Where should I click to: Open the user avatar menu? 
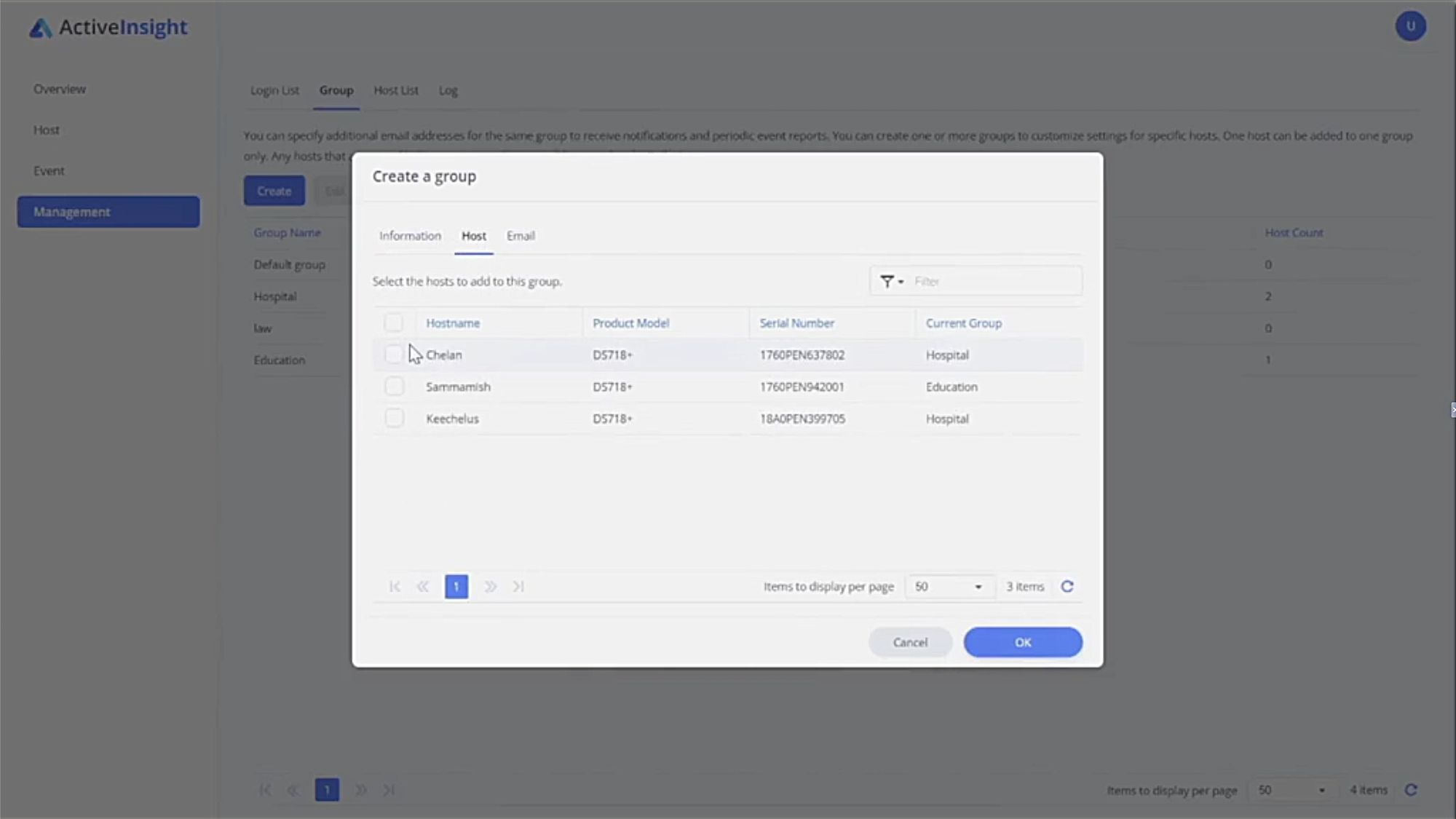pos(1410,26)
